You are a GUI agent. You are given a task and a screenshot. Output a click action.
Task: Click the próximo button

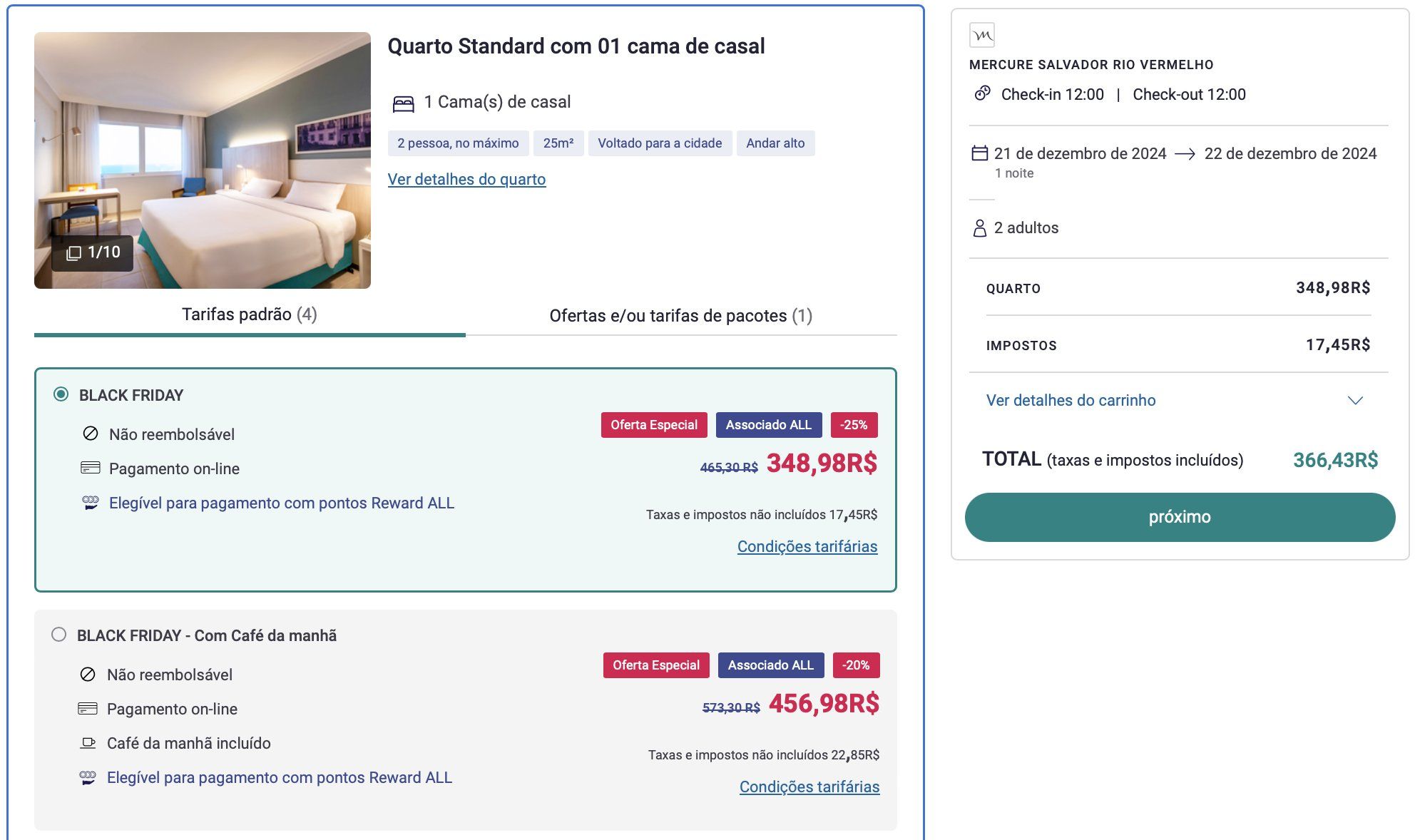pos(1180,517)
